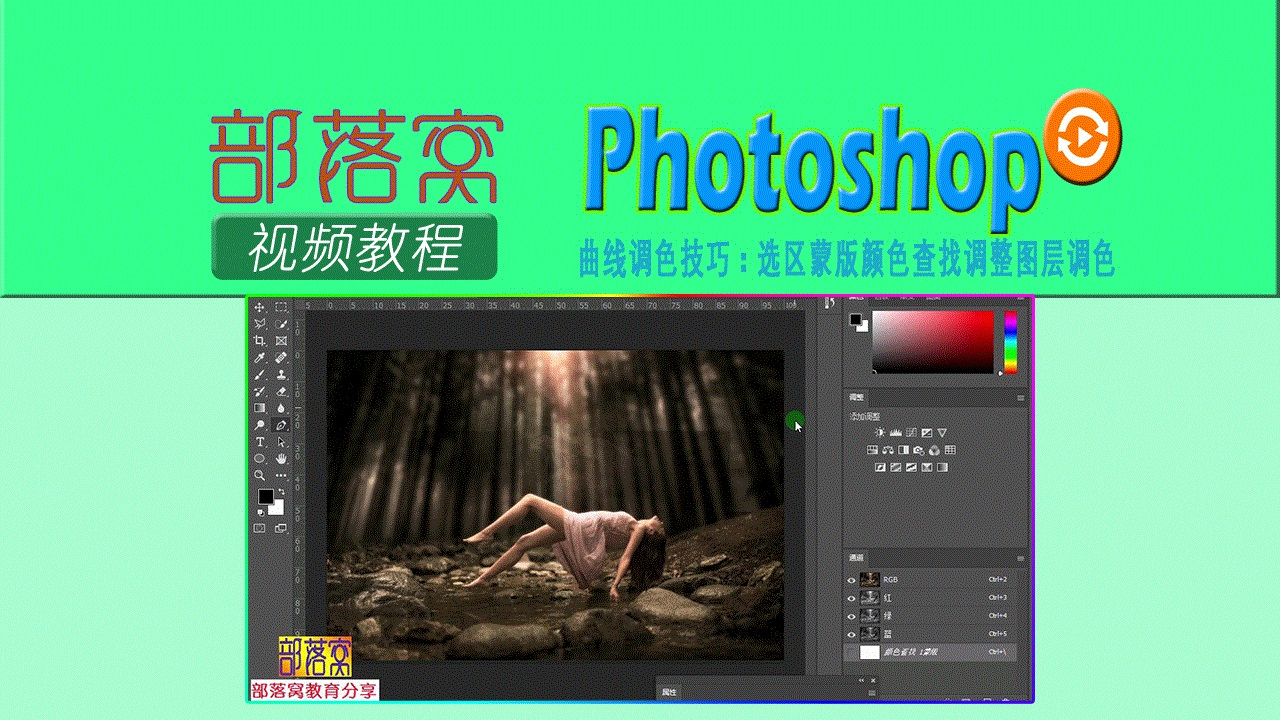This screenshot has height=720, width=1280.
Task: Select the Path Selection tool
Action: (x=281, y=442)
